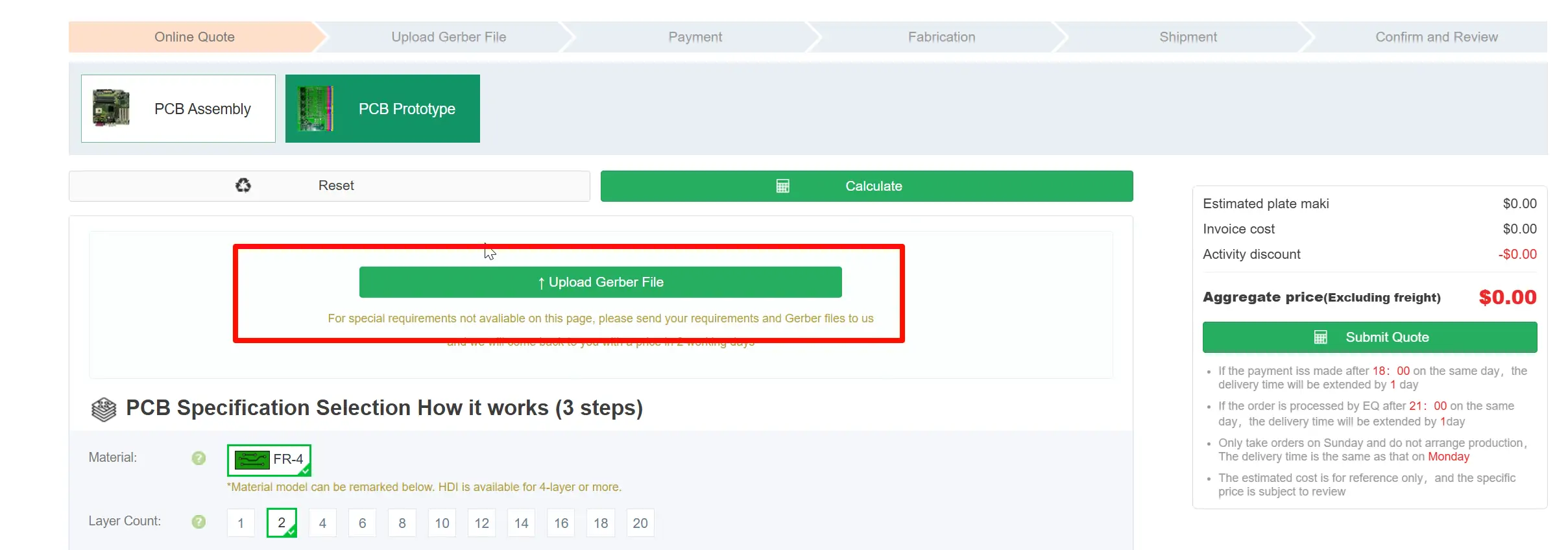Click the calculator icon on Submit Quote
Viewport: 1568px width, 550px height.
coord(1320,337)
